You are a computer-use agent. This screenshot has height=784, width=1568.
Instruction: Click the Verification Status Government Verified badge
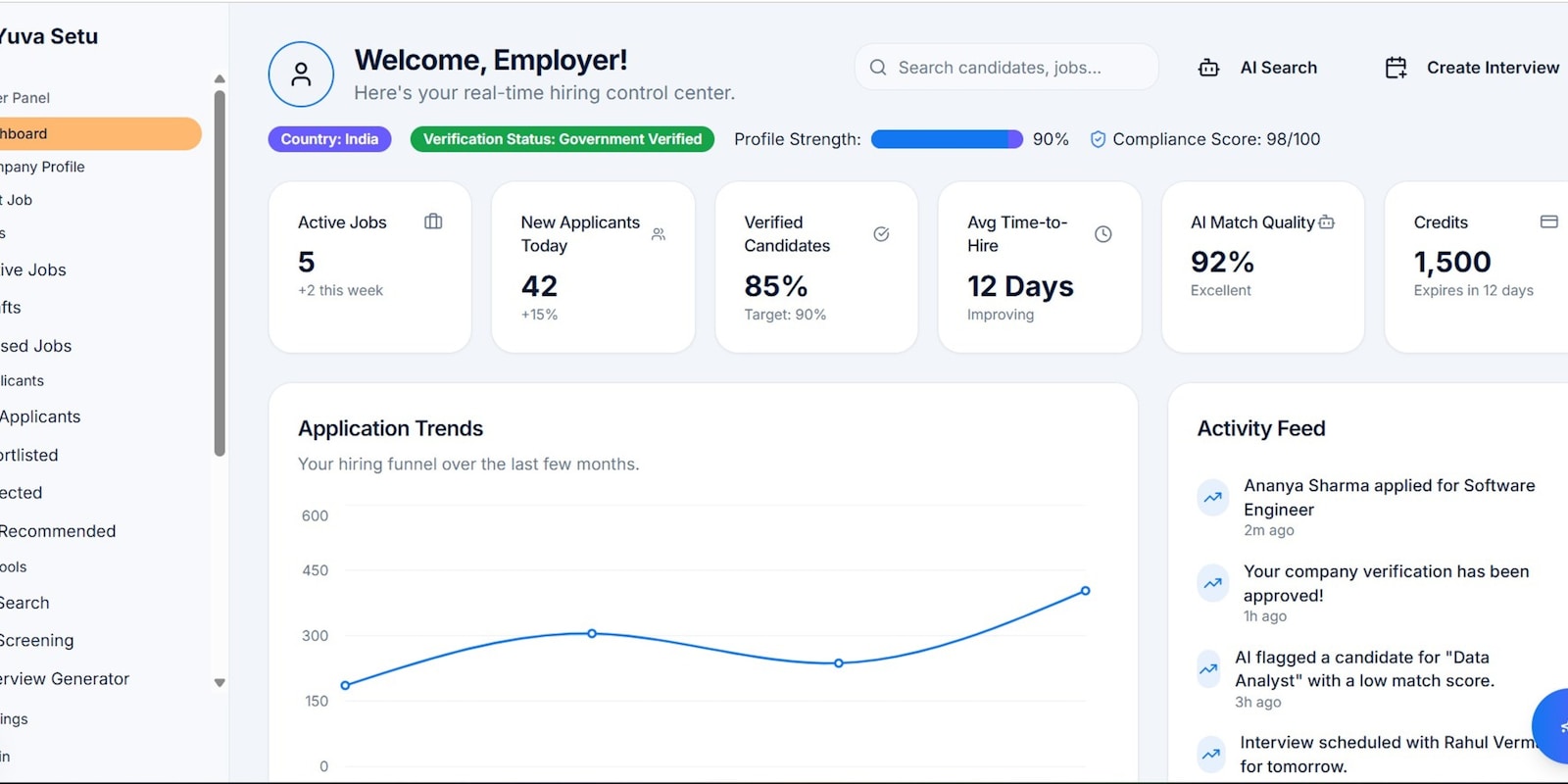[562, 139]
